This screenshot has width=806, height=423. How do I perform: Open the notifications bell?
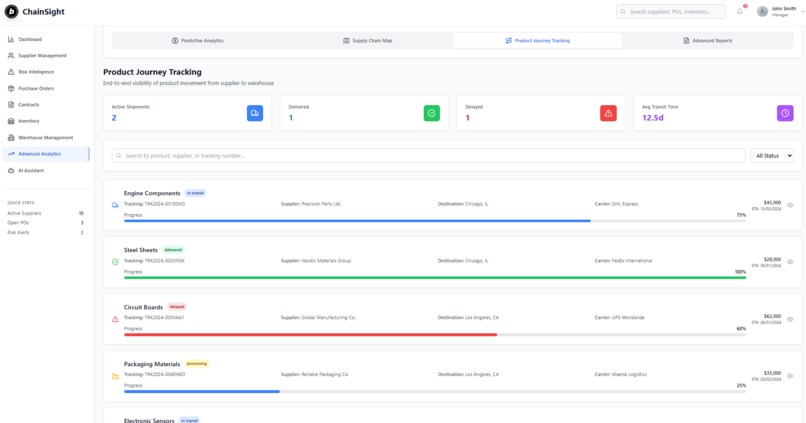[740, 11]
